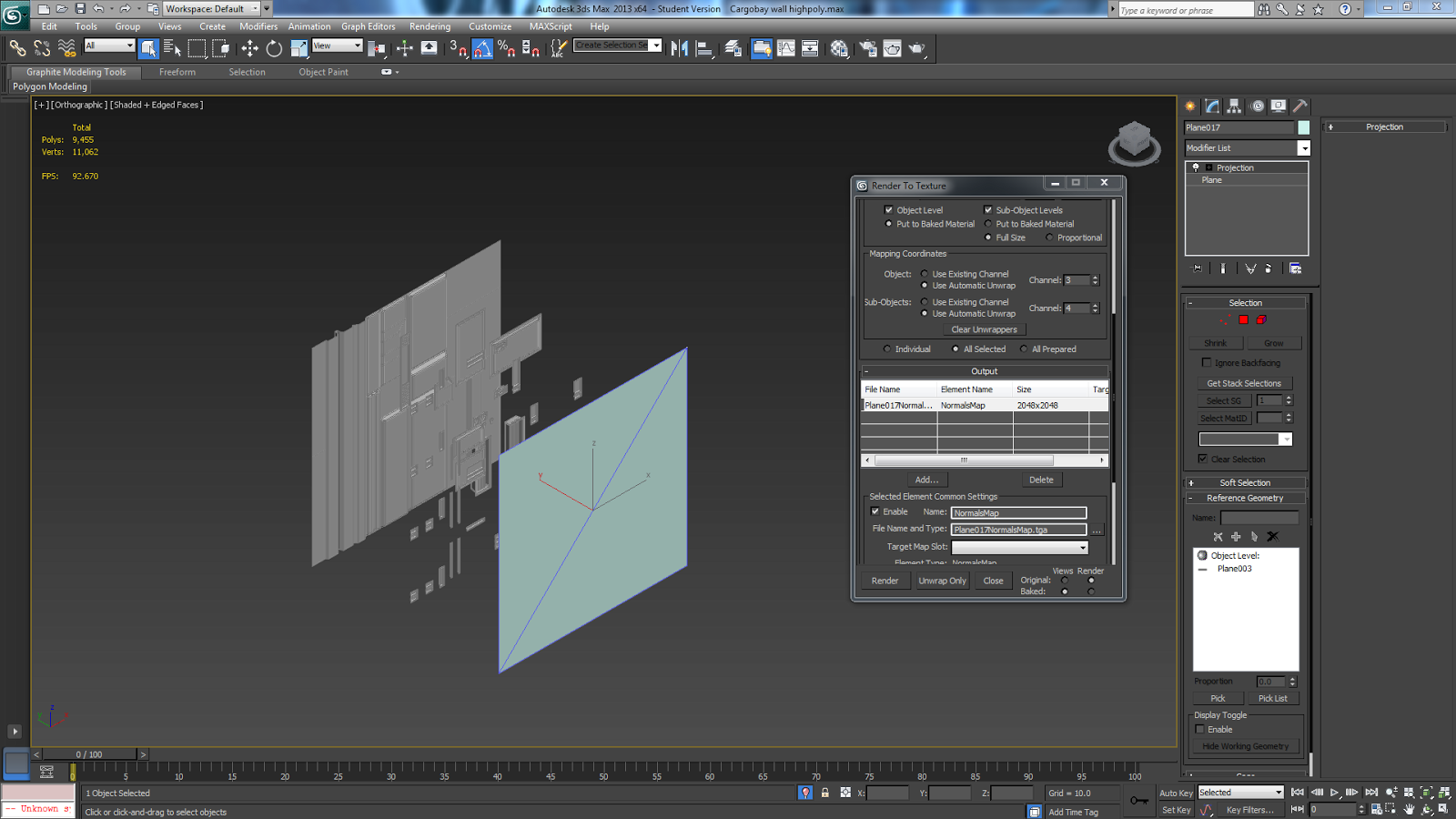This screenshot has height=819, width=1456.
Task: Click the Select and Link tool
Action: click(x=17, y=48)
